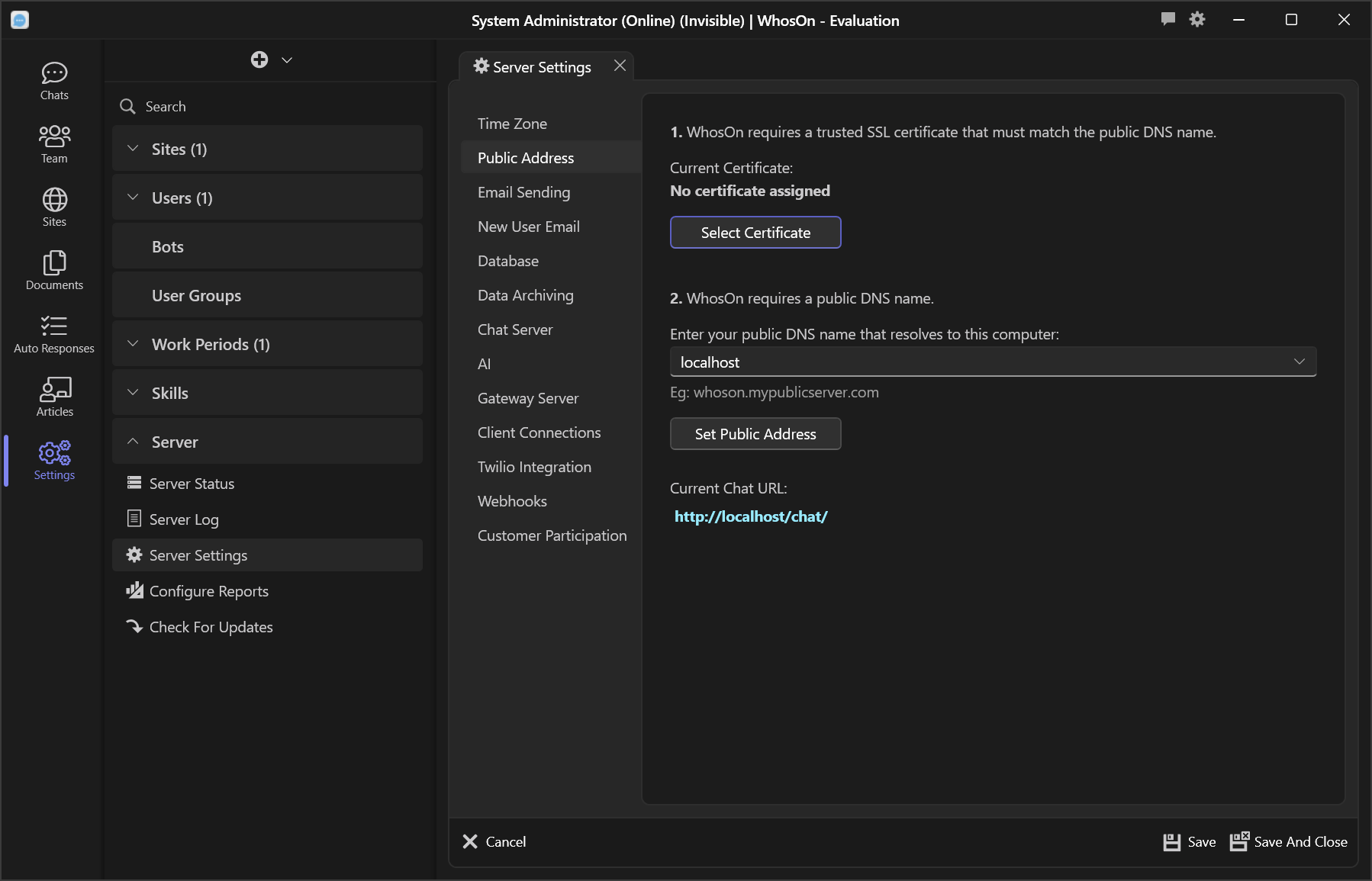Viewport: 1372px width, 881px height.
Task: Open the Sites globe icon
Action: 54,207
